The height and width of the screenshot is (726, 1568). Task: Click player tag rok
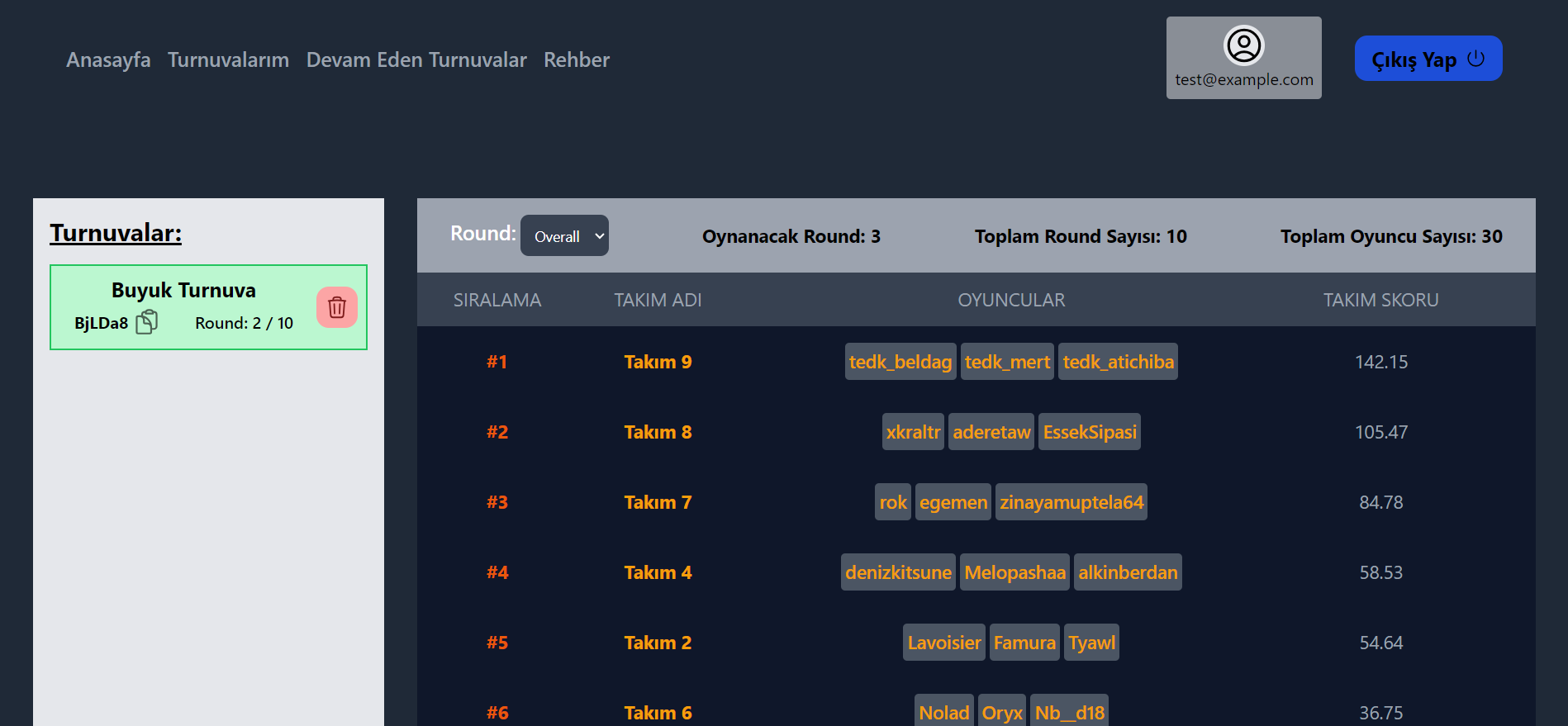click(x=893, y=502)
